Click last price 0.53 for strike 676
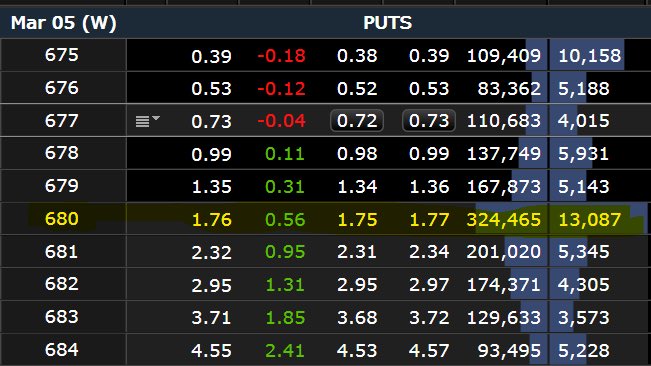The height and width of the screenshot is (366, 651). tap(211, 89)
